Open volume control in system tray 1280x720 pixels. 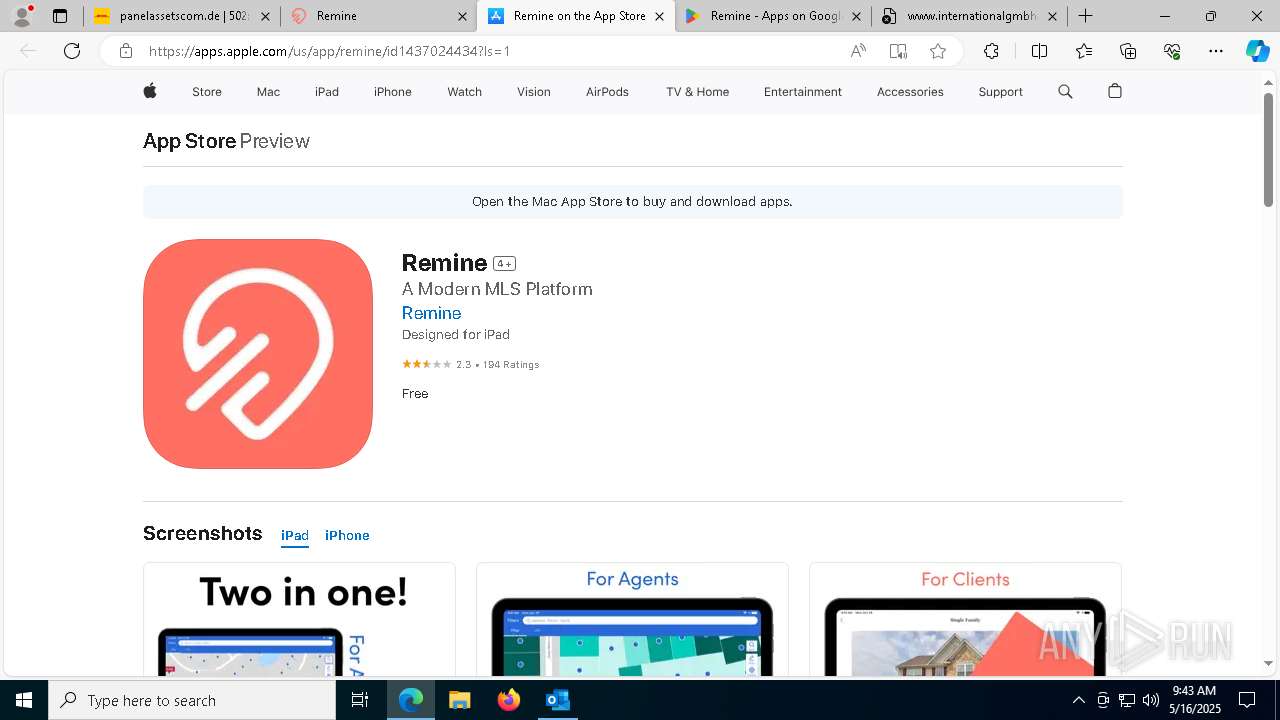(x=1151, y=700)
